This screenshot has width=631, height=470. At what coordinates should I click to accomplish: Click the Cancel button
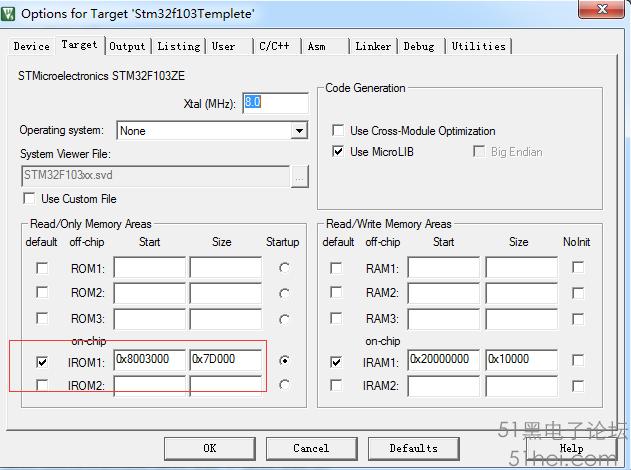(311, 448)
